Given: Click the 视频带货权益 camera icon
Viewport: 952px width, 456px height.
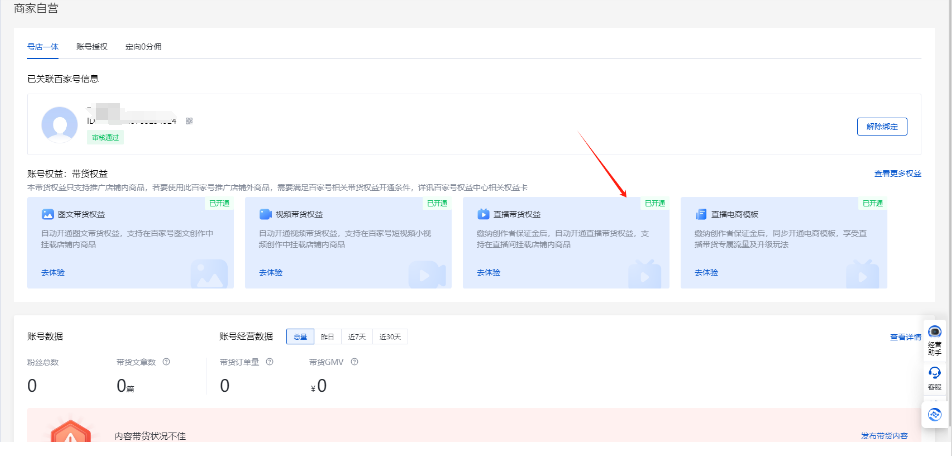Looking at the screenshot, I should 265,214.
